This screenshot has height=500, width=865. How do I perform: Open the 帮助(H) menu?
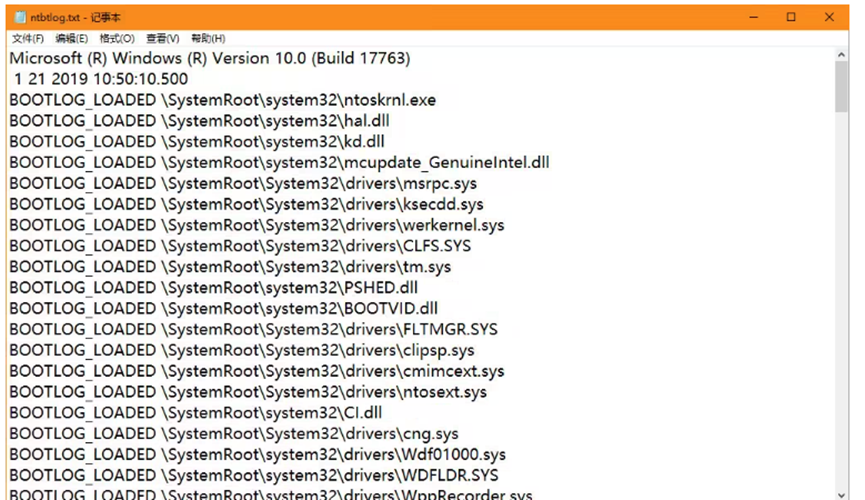(x=208, y=39)
